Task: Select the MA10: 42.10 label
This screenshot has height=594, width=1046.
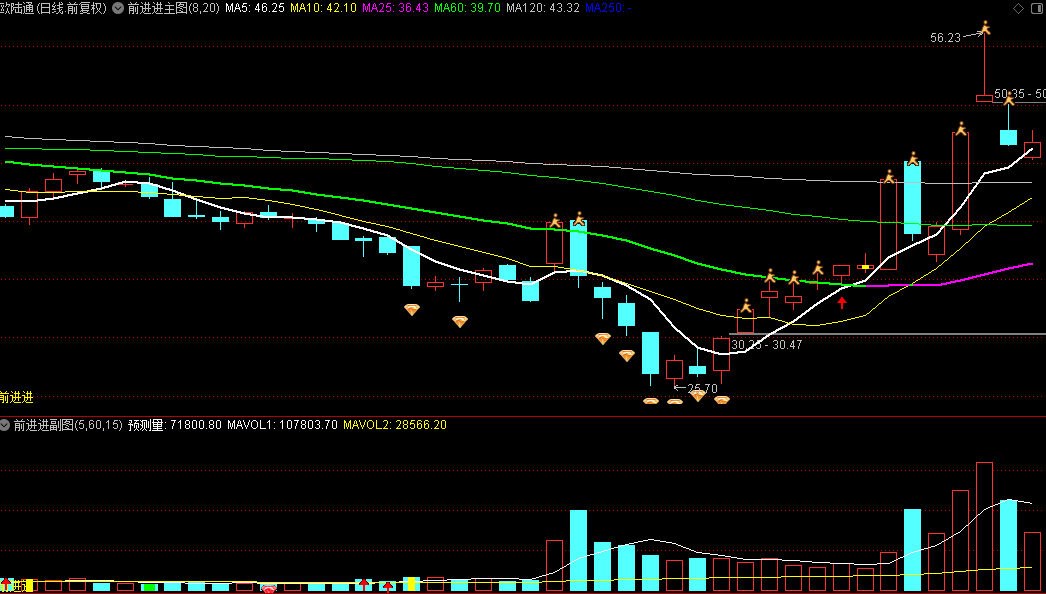Action: (324, 8)
